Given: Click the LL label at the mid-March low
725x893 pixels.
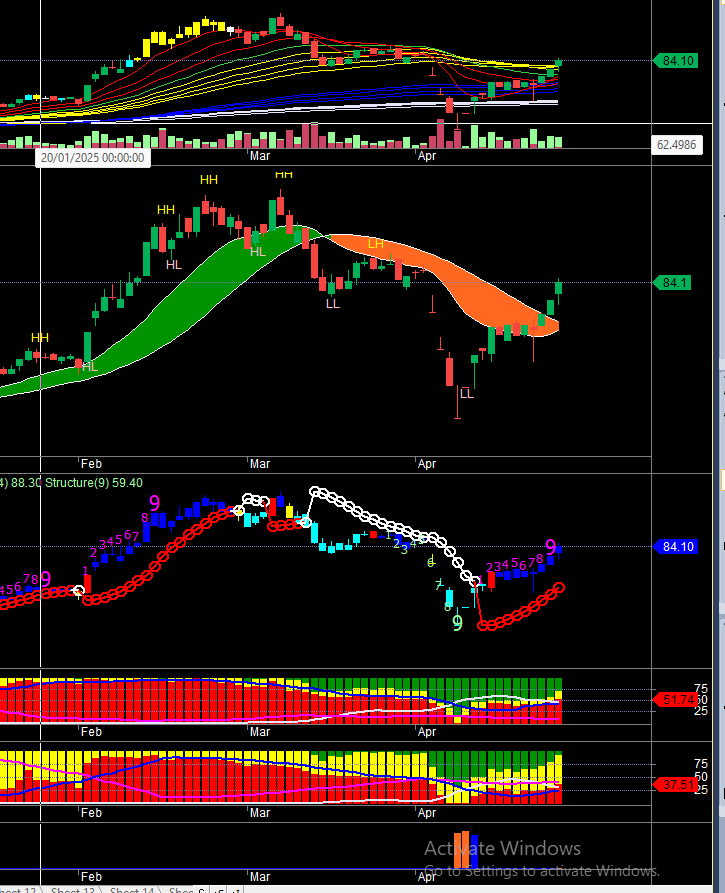Looking at the screenshot, I should pyautogui.click(x=333, y=304).
